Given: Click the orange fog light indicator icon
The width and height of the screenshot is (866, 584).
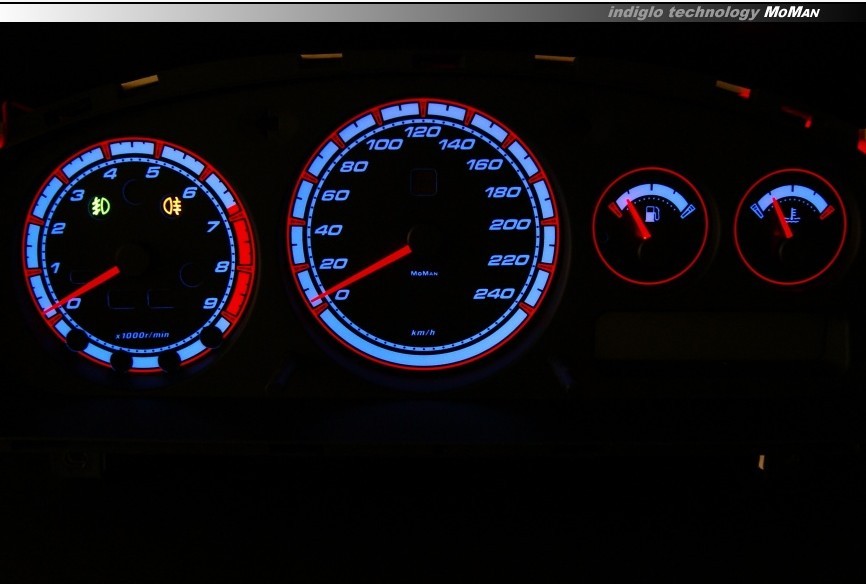Looking at the screenshot, I should pyautogui.click(x=173, y=207).
